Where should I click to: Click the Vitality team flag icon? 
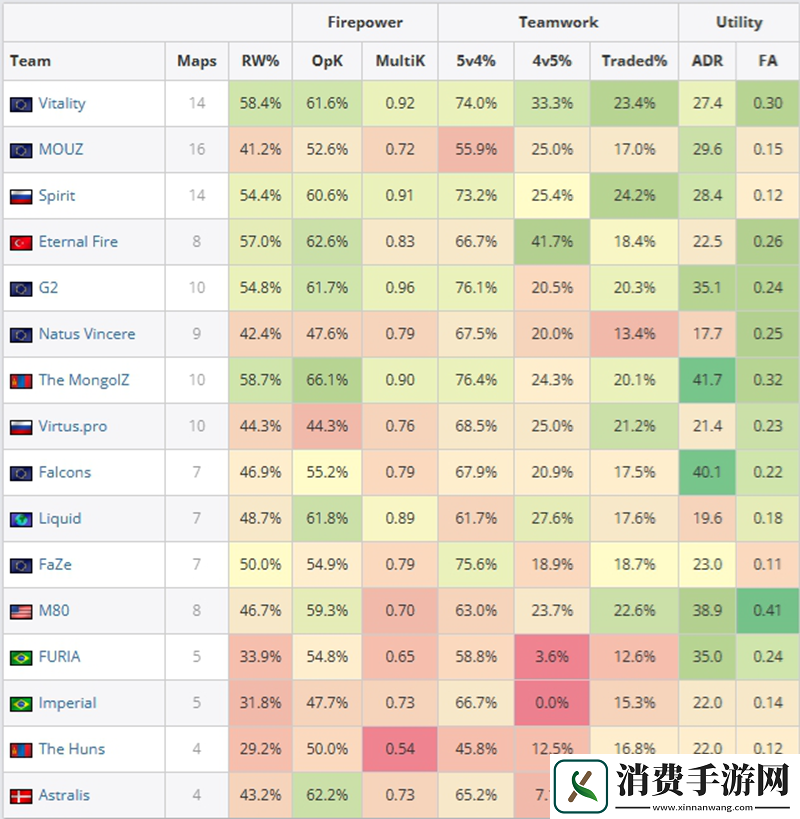(21, 104)
